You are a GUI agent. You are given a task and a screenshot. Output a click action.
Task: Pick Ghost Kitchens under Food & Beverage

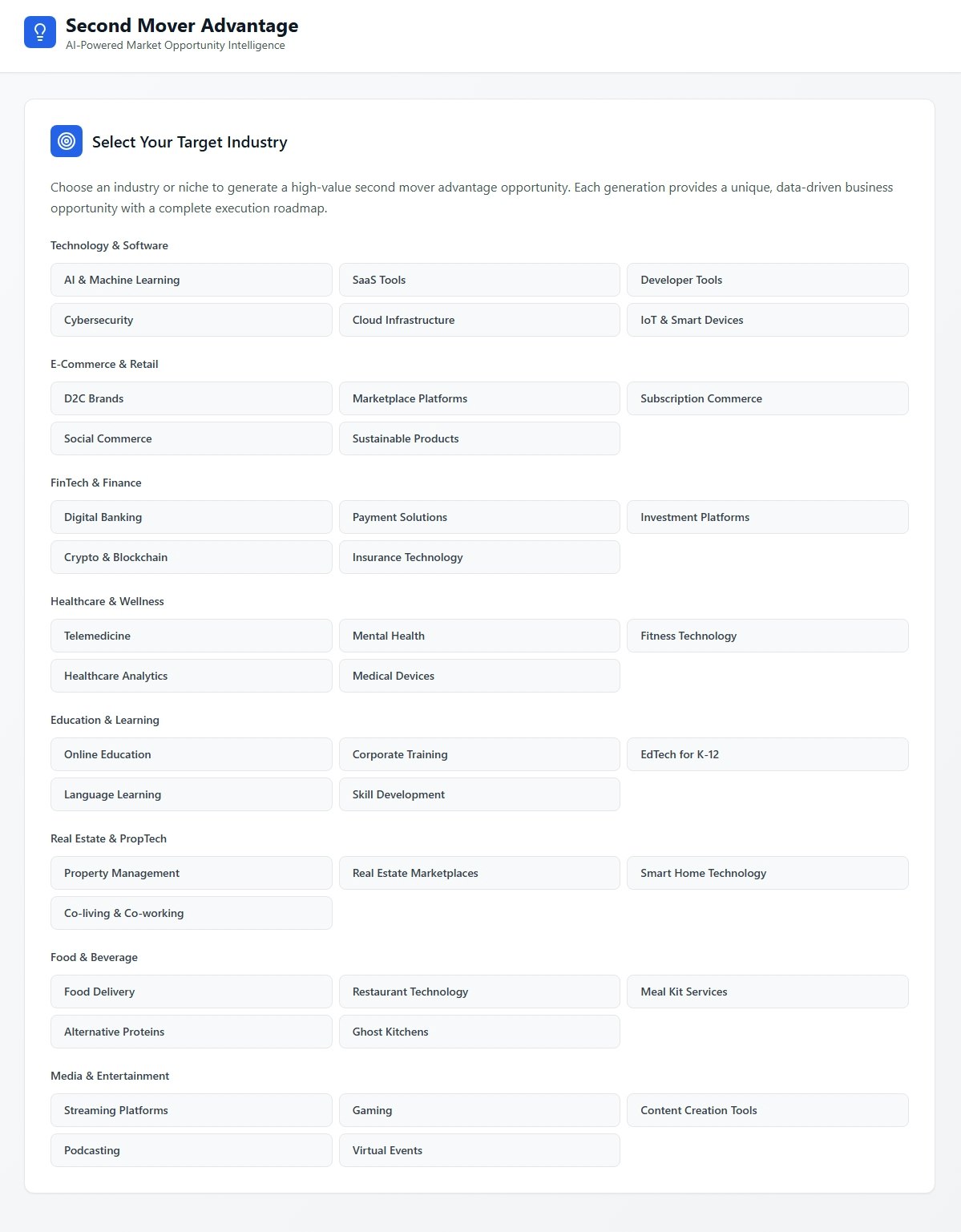point(478,1031)
